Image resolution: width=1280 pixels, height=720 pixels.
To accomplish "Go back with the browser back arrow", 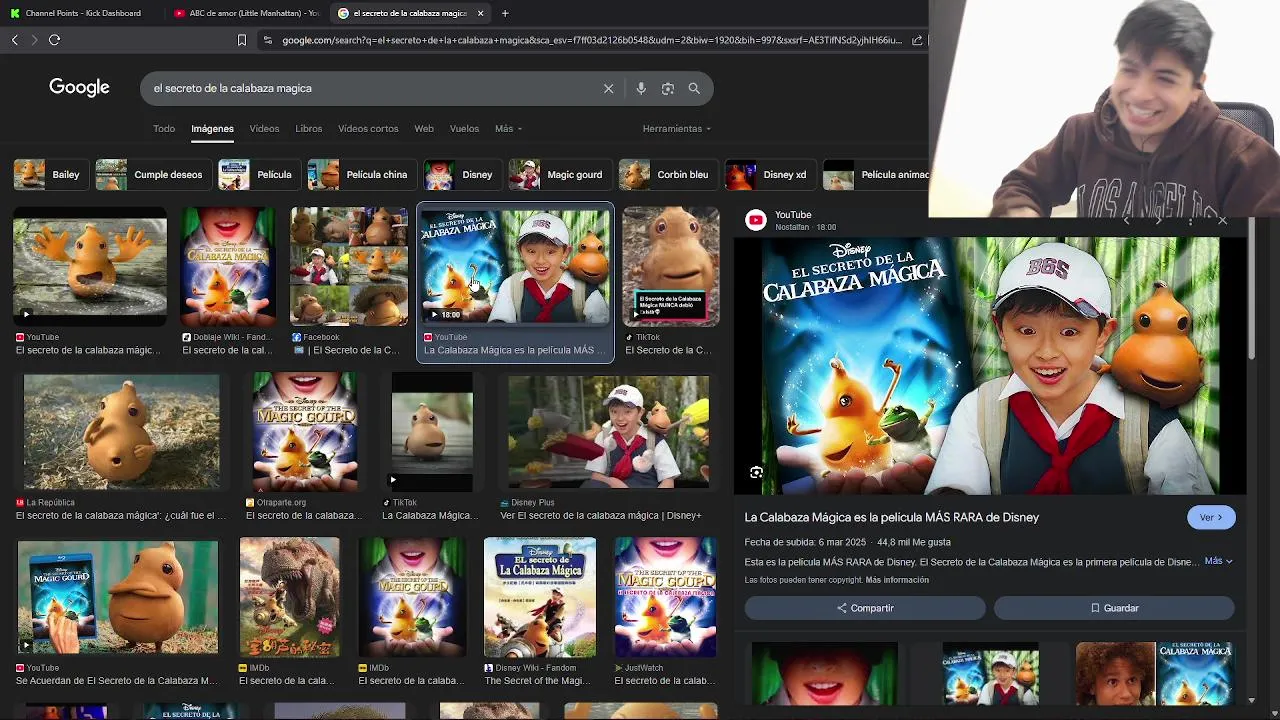I will click(15, 40).
